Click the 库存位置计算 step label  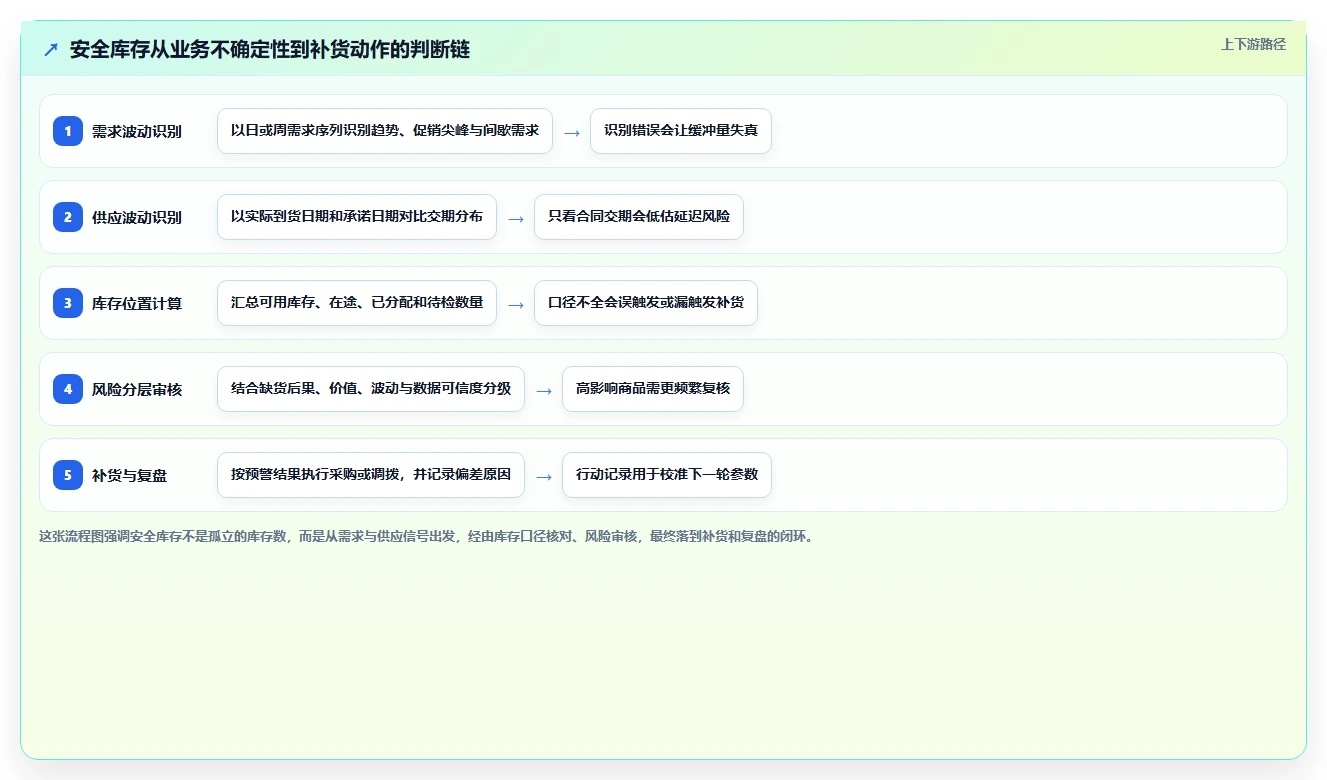[137, 303]
